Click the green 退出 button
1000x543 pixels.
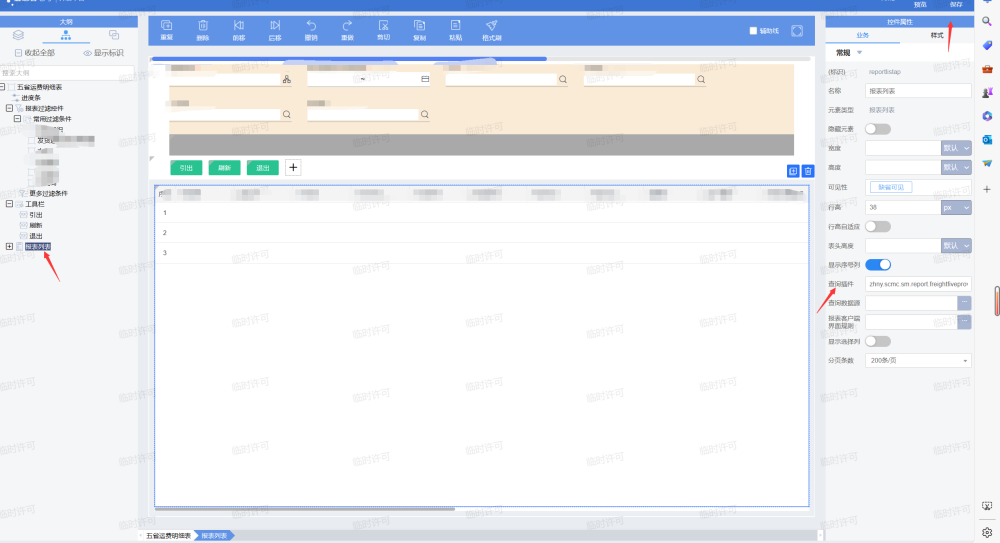[x=263, y=168]
